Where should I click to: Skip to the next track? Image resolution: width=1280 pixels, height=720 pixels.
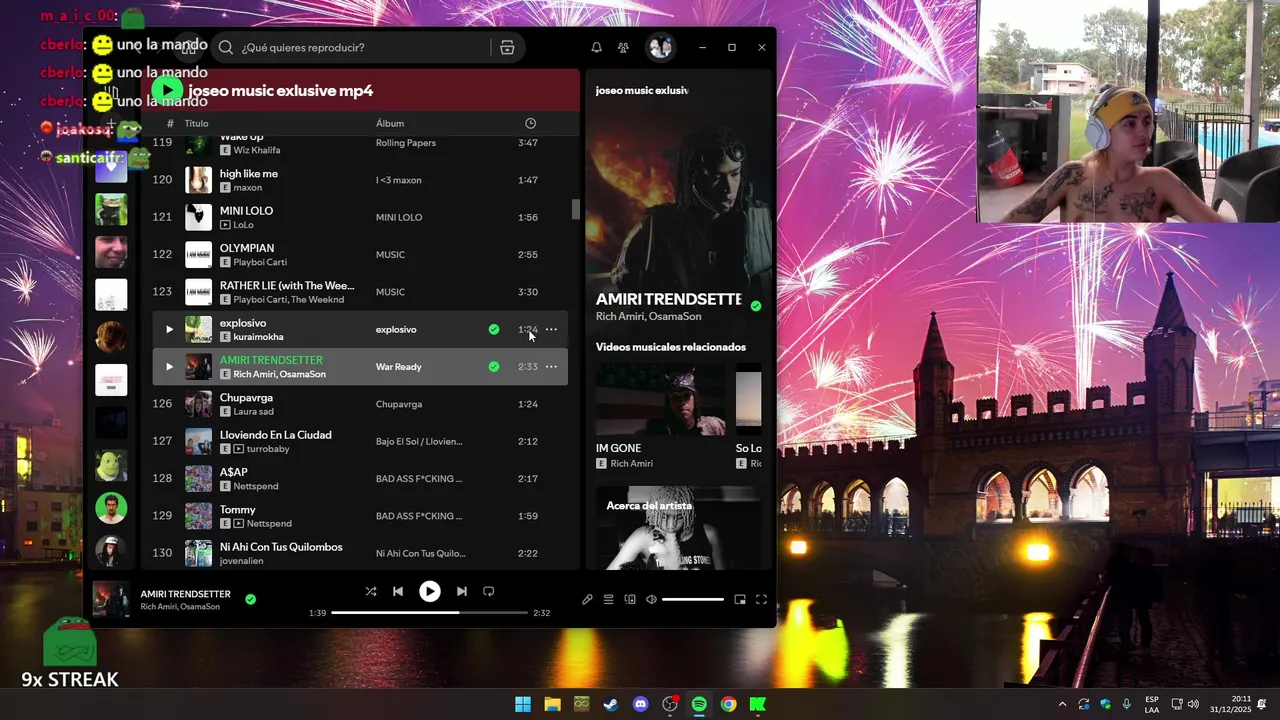pyautogui.click(x=461, y=591)
